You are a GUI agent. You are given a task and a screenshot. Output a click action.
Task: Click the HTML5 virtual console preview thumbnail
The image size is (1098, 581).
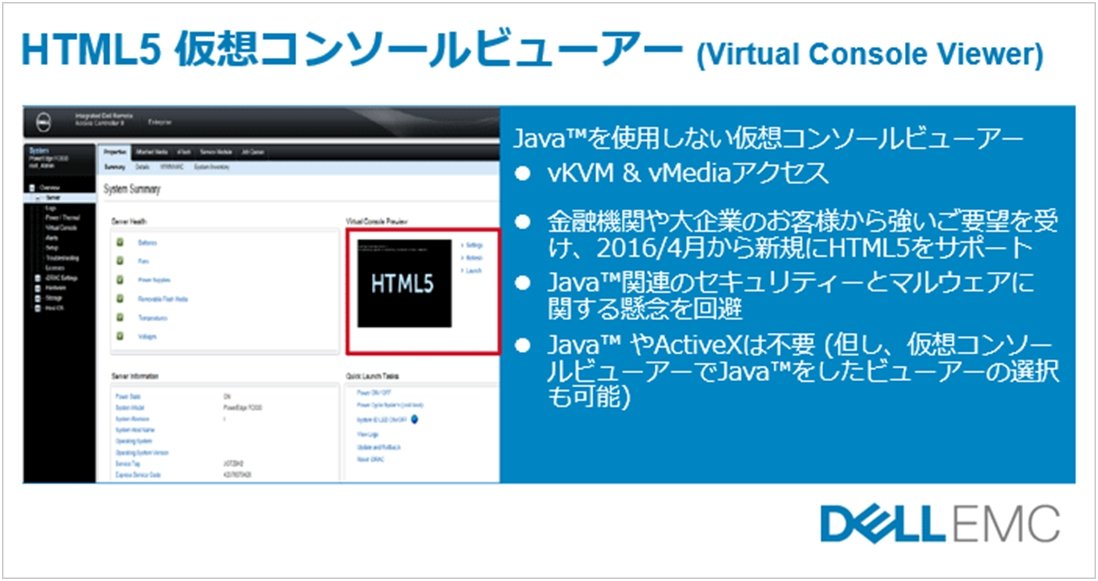pos(404,284)
